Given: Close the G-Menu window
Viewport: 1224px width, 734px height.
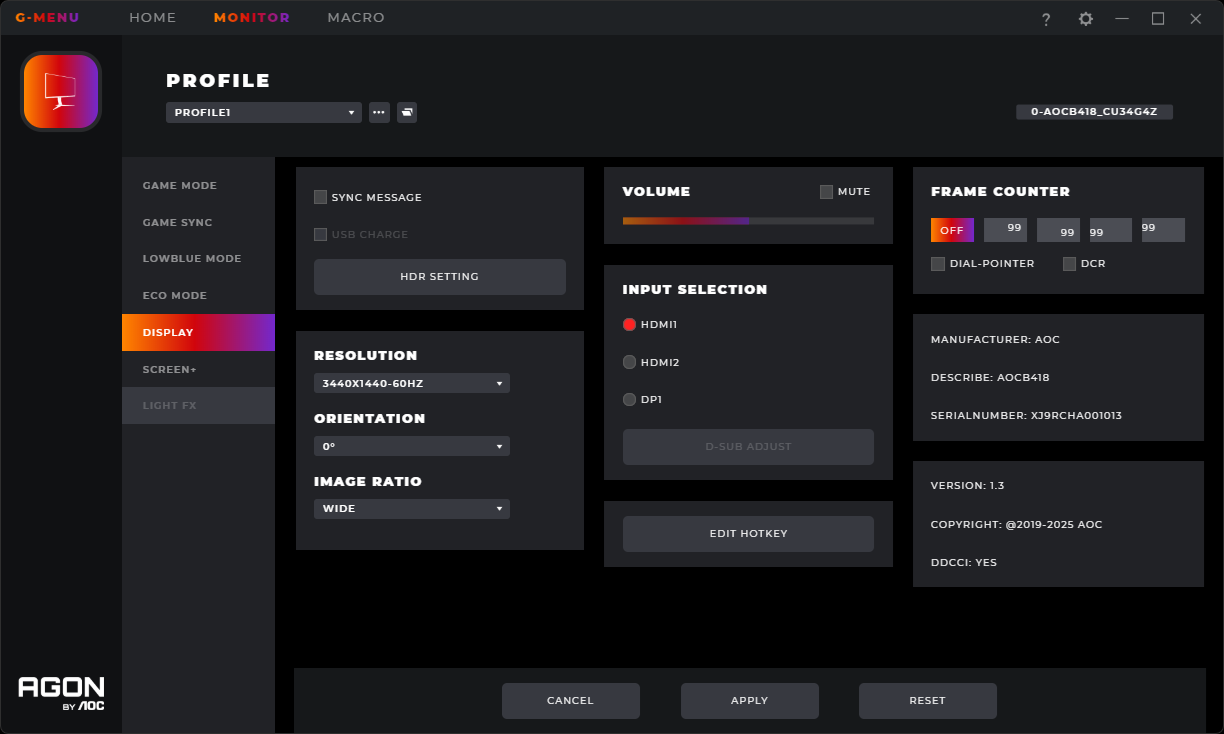Looking at the screenshot, I should pos(1196,19).
